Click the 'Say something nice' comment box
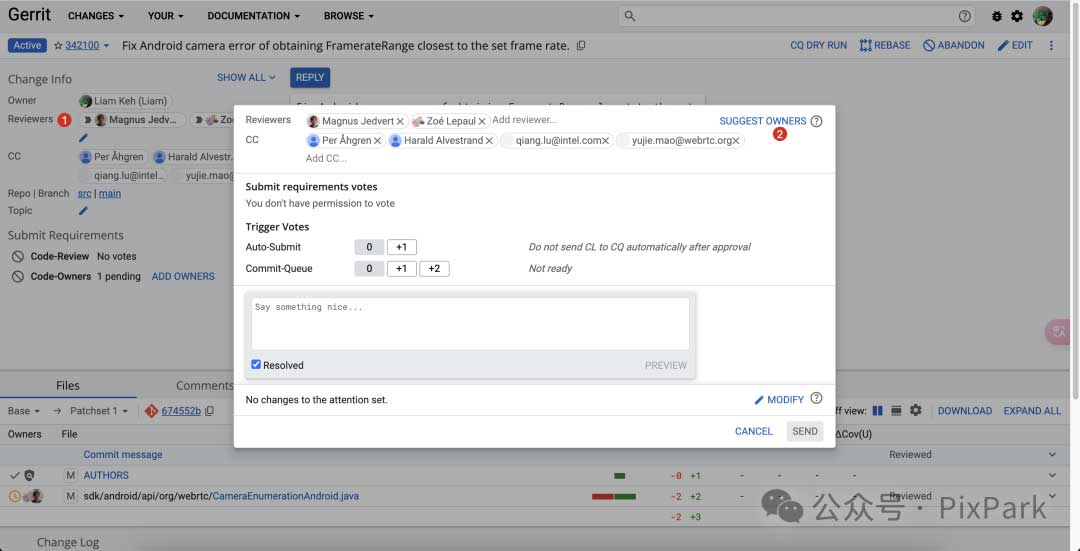Viewport: 1080px width, 551px height. coord(470,323)
